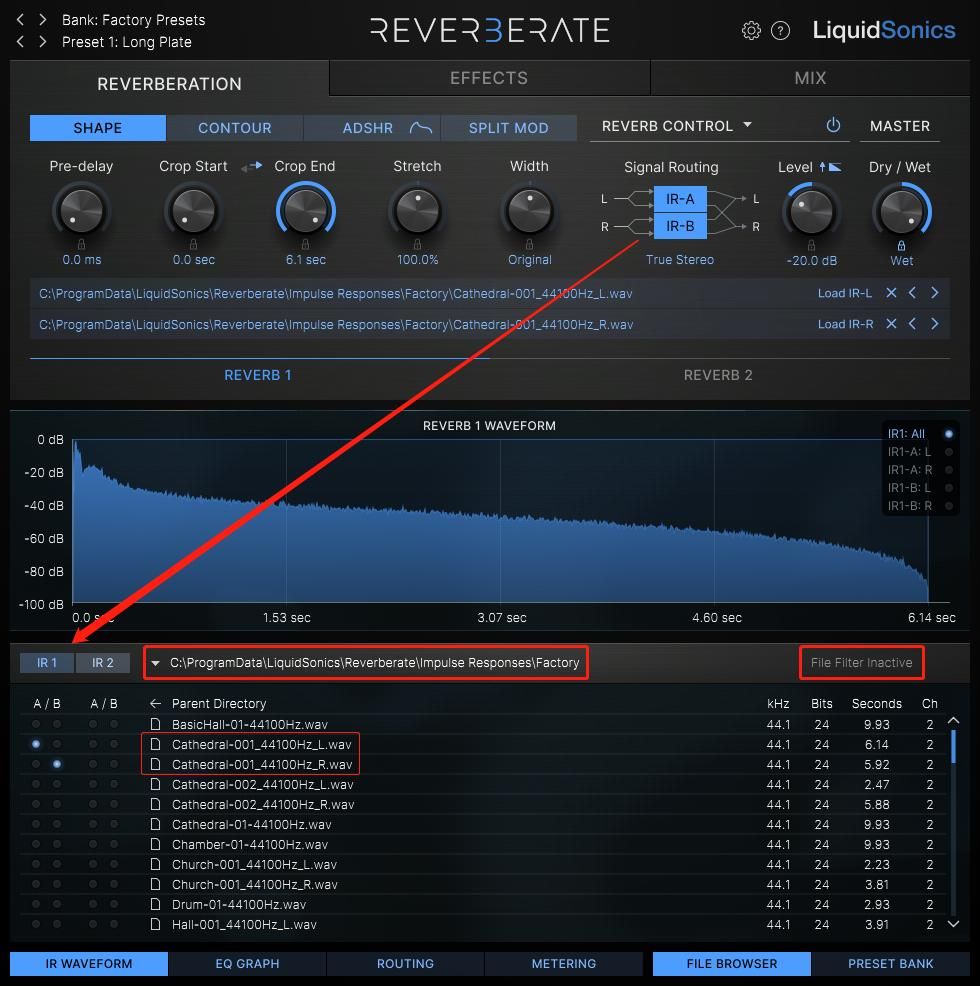Click Load IR-R button

pyautogui.click(x=845, y=324)
